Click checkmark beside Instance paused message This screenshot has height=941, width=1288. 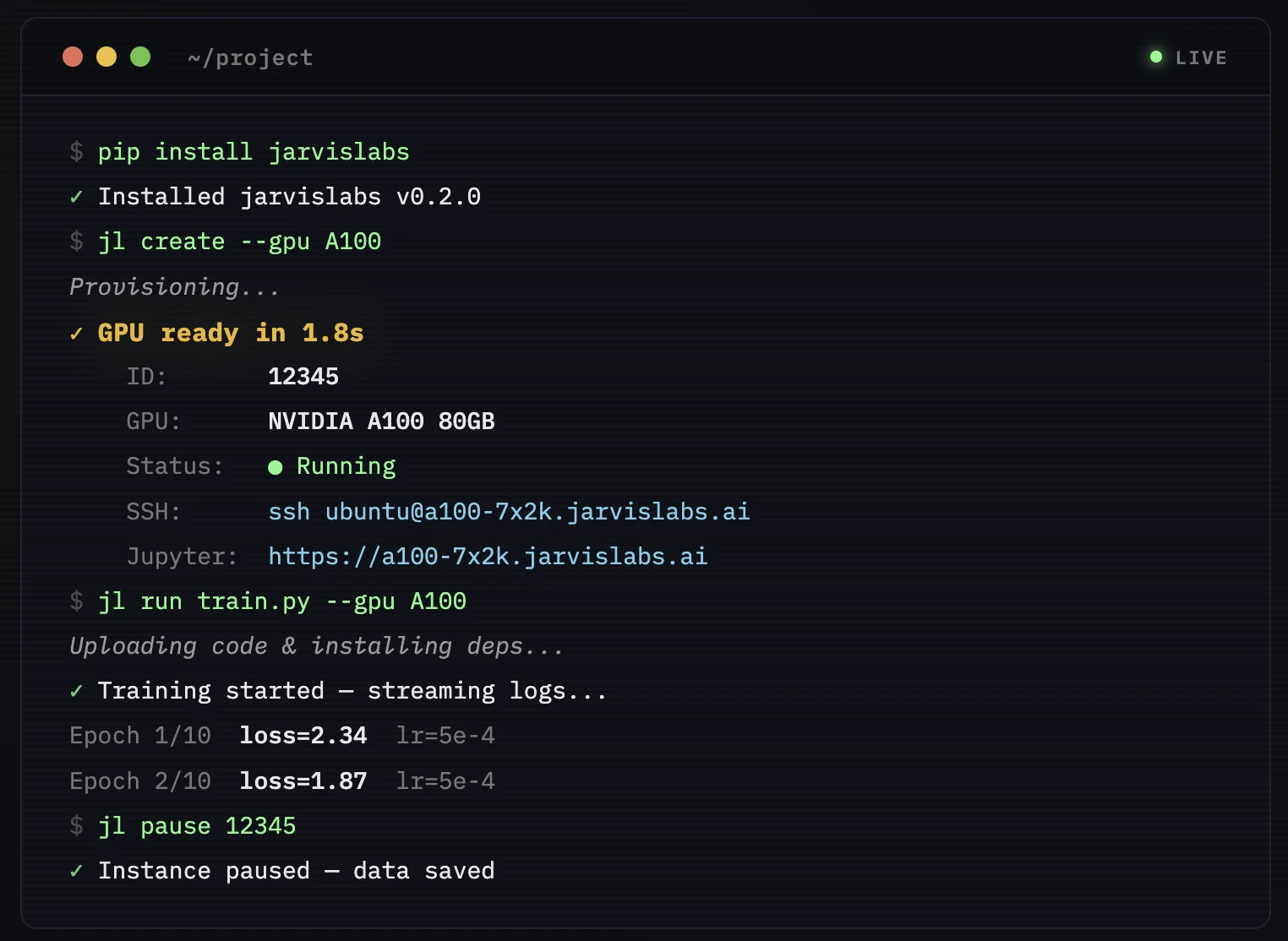click(76, 871)
